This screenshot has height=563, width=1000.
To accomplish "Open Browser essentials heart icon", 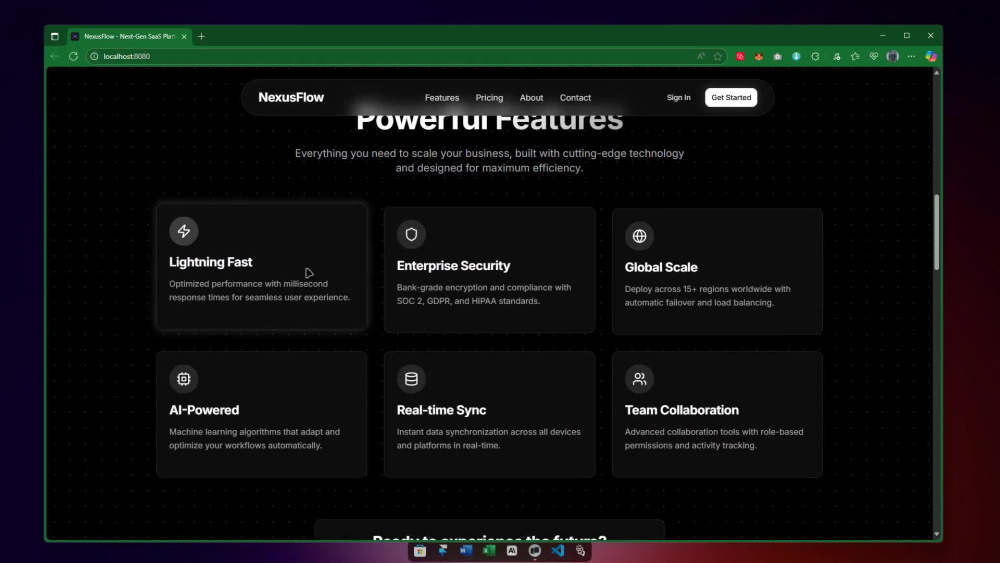I will point(874,56).
